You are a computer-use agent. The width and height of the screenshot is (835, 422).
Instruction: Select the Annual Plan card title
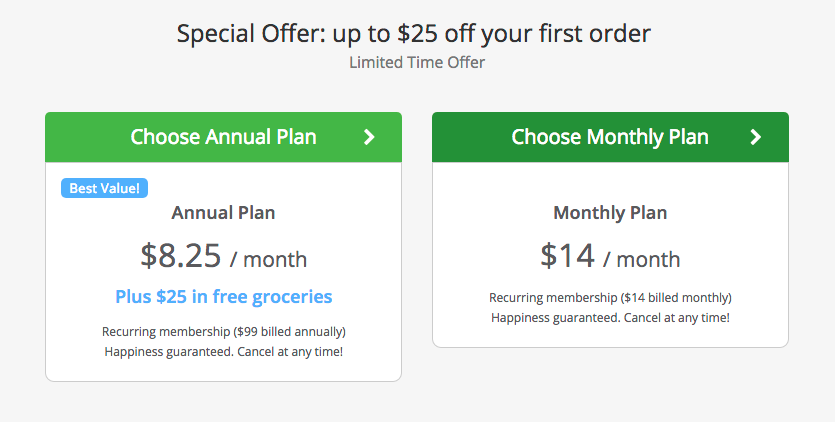click(223, 213)
